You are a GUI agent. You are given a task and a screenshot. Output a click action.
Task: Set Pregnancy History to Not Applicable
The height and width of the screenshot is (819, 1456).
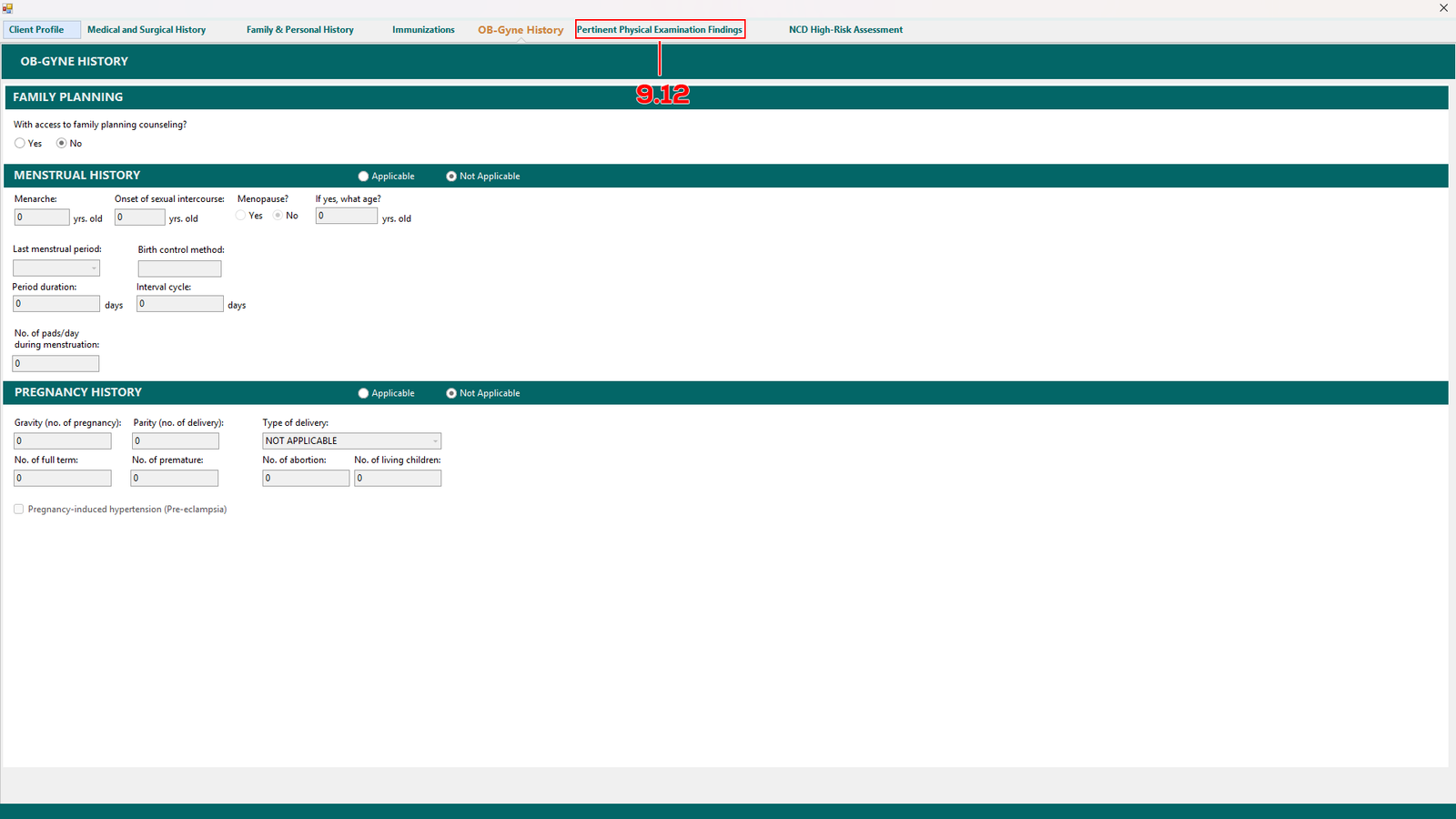pyautogui.click(x=451, y=393)
